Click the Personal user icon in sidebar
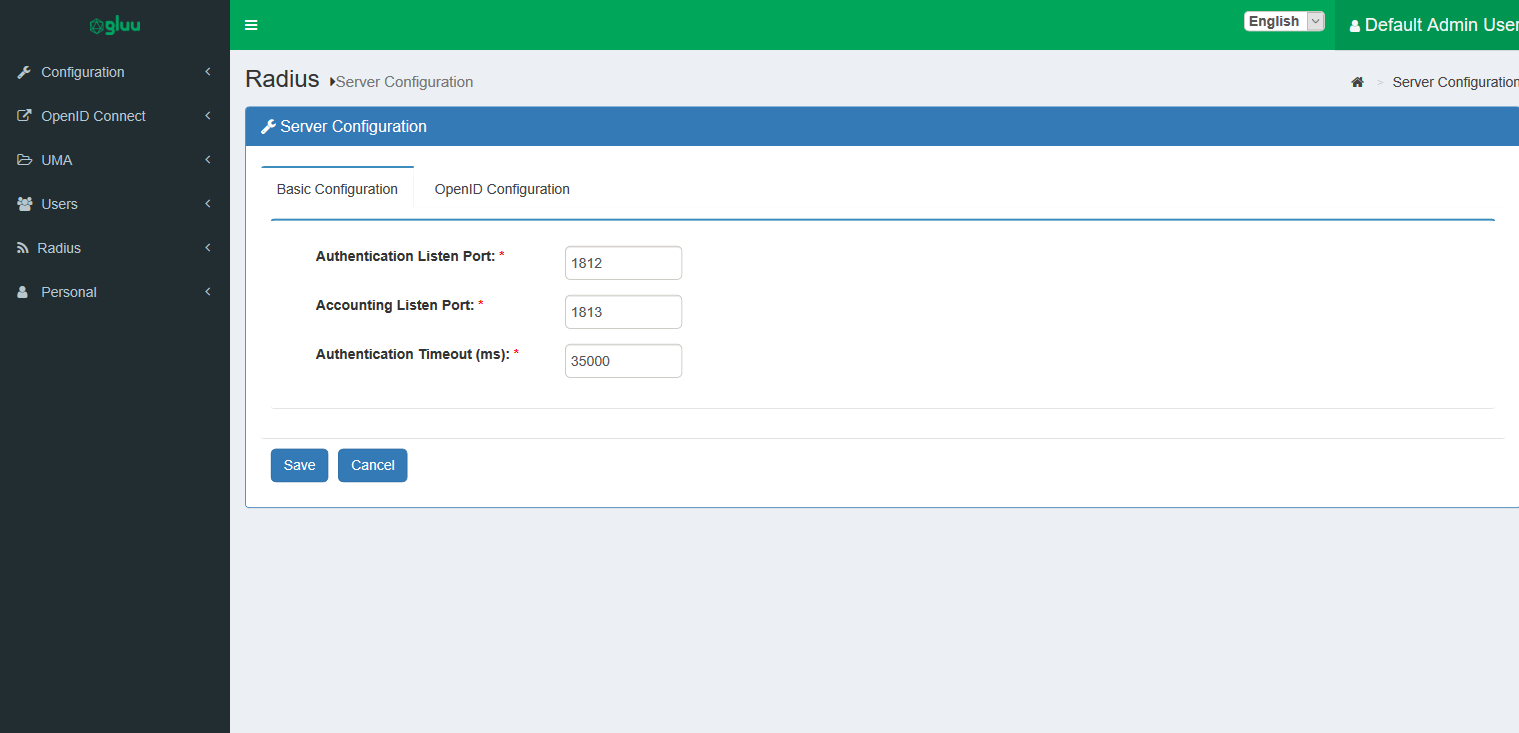 click(x=22, y=291)
